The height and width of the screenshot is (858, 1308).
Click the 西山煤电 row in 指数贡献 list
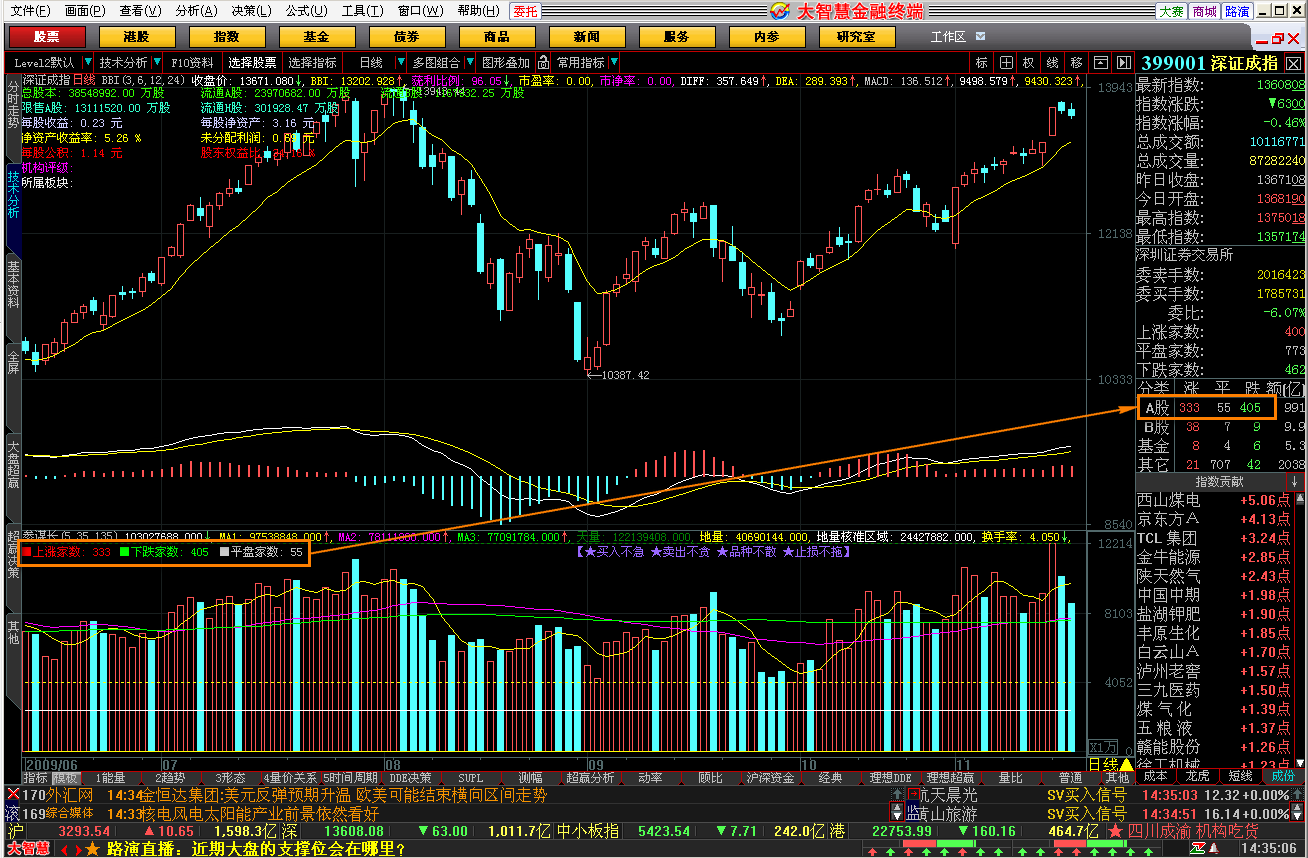1214,500
